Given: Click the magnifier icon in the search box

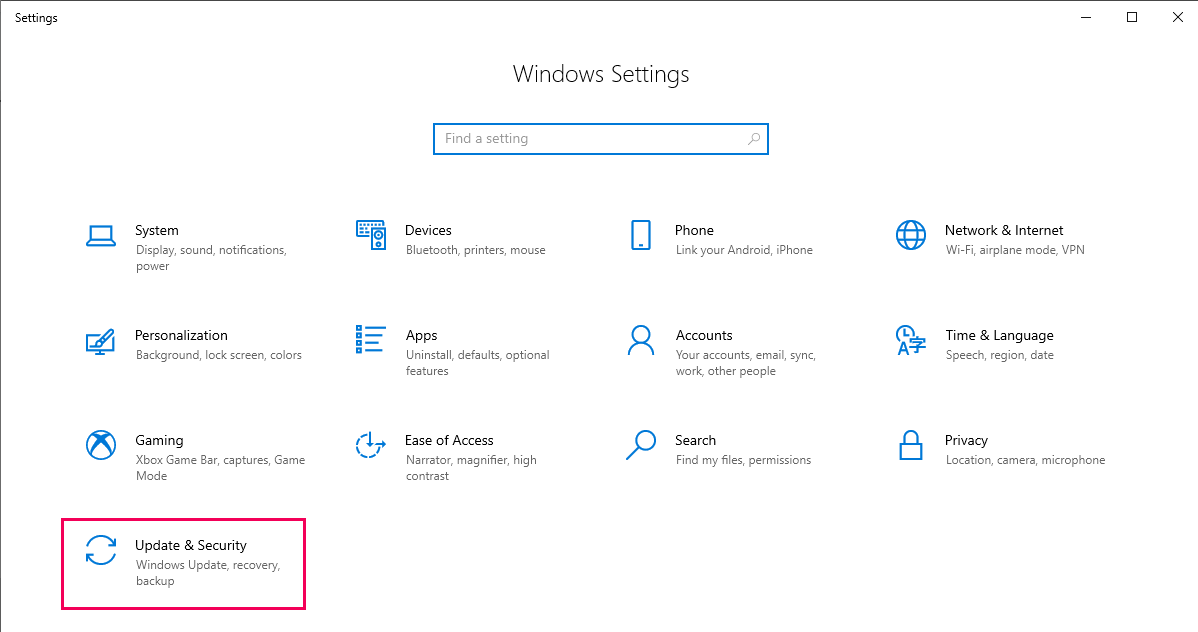Looking at the screenshot, I should pos(754,139).
